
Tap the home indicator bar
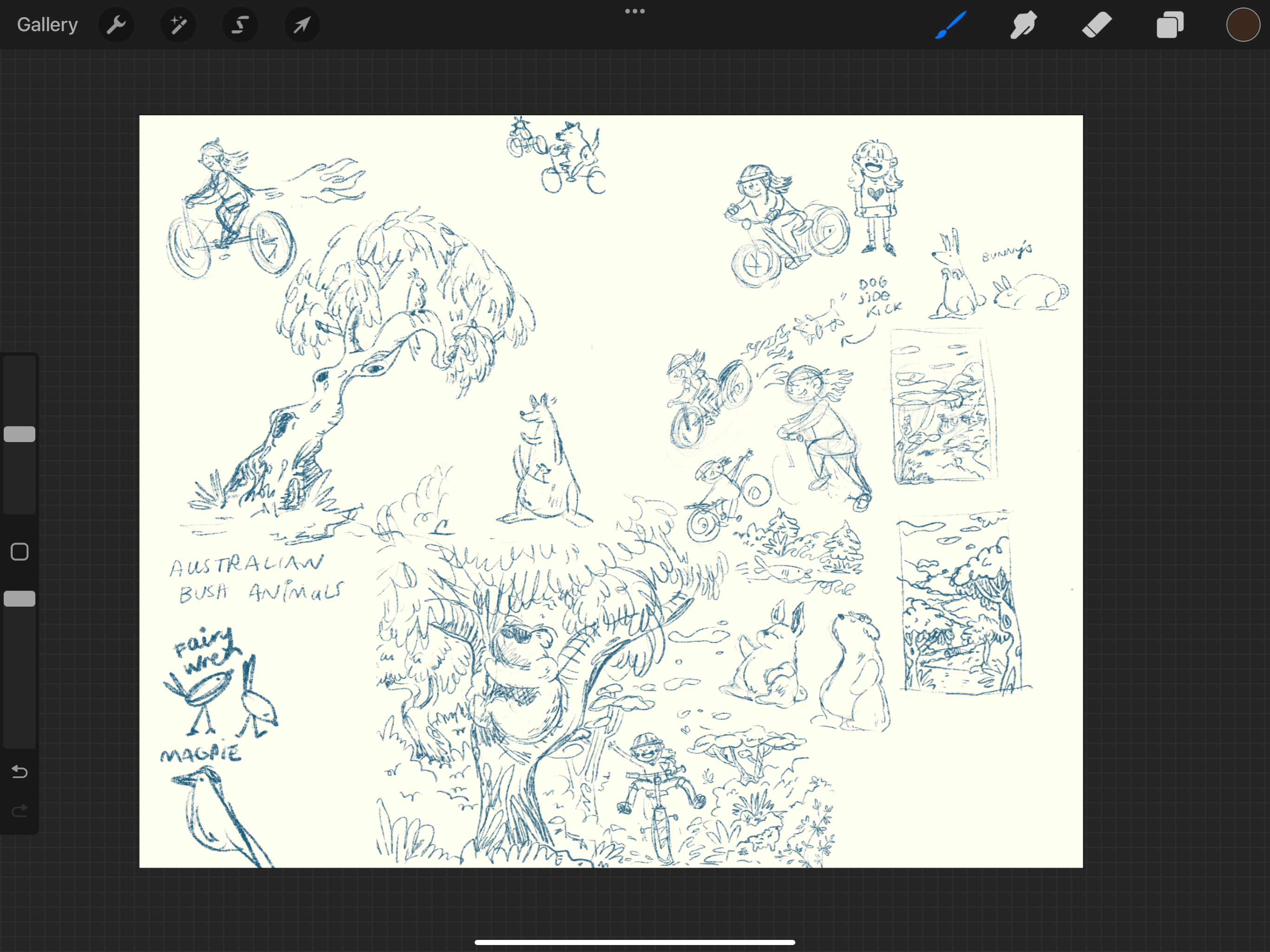[x=635, y=942]
